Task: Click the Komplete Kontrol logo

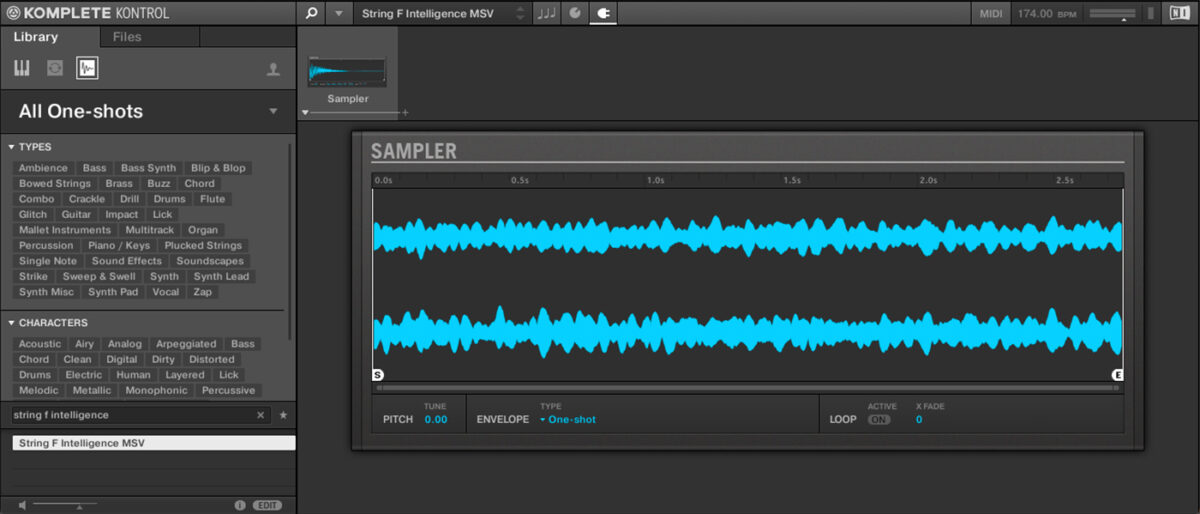Action: tap(87, 13)
